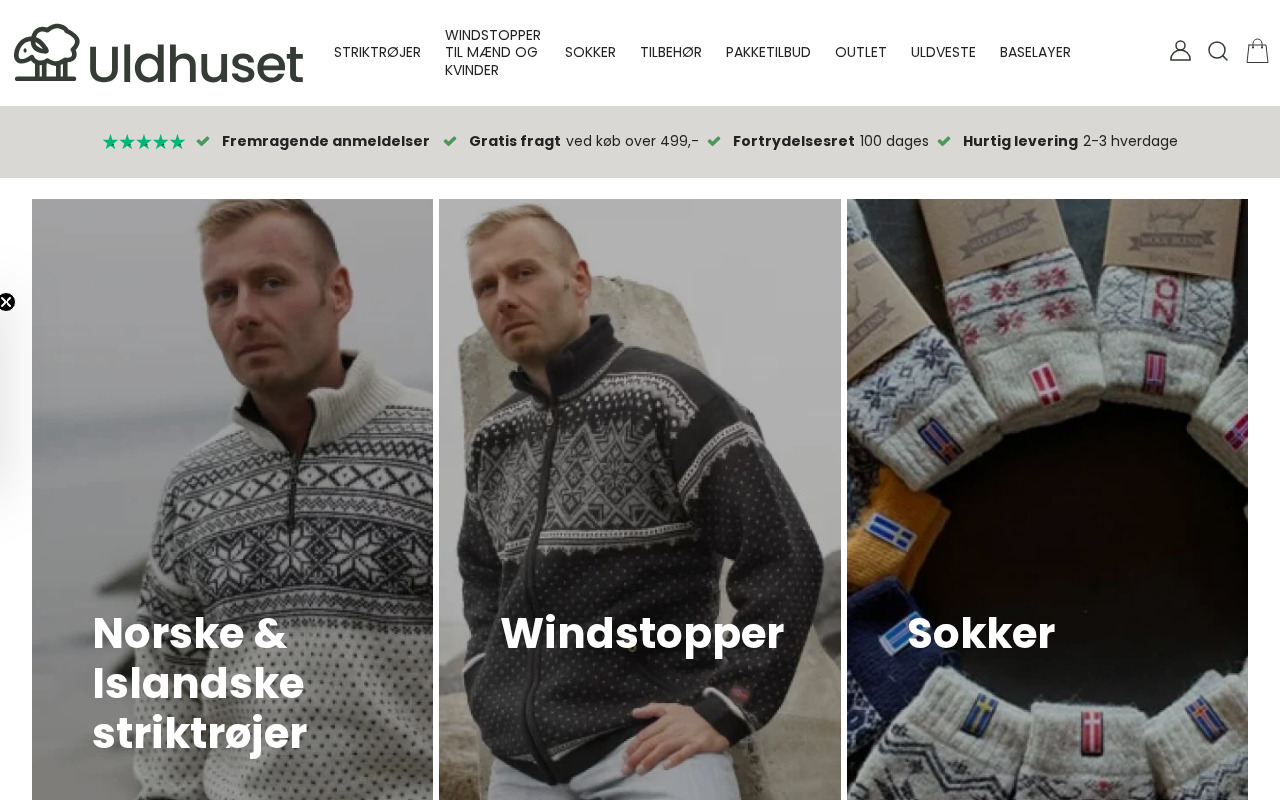1280x800 pixels.
Task: Open the Tilbehør menu item
Action: pyautogui.click(x=671, y=52)
